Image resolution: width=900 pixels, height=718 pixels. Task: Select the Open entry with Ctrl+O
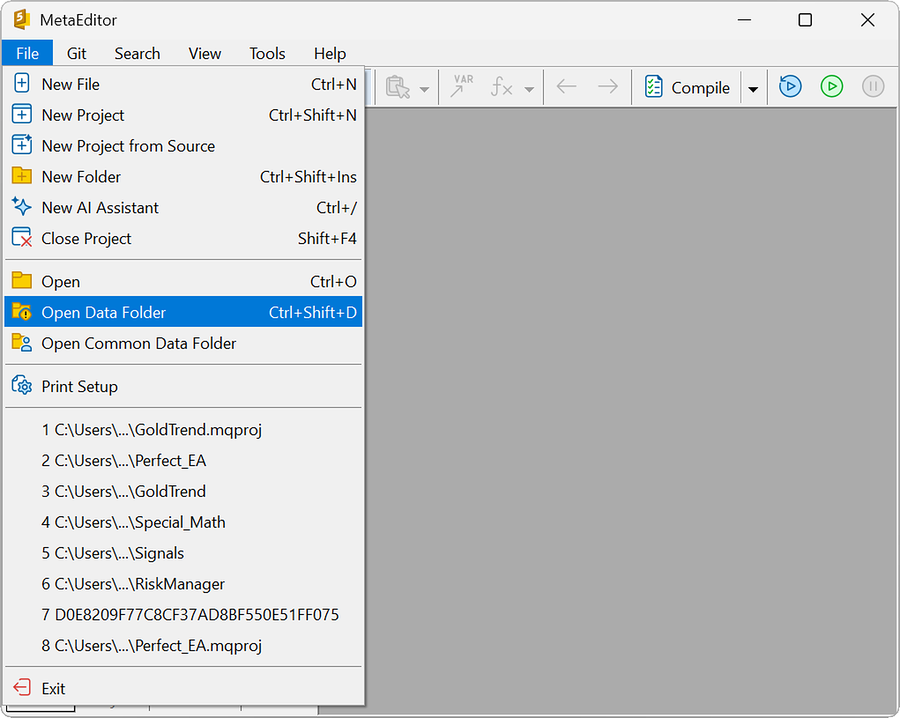point(184,281)
